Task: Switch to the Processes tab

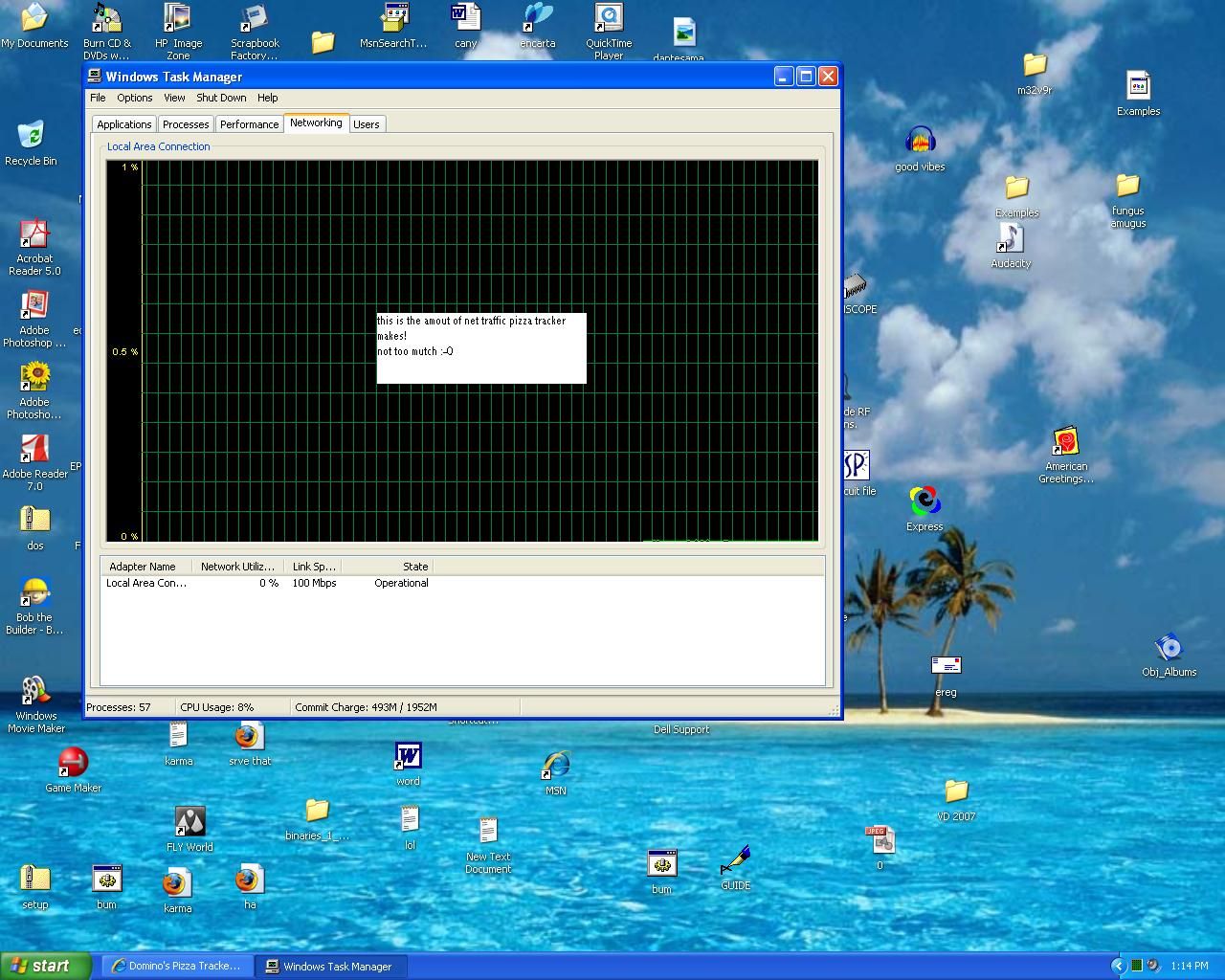Action: coord(186,124)
